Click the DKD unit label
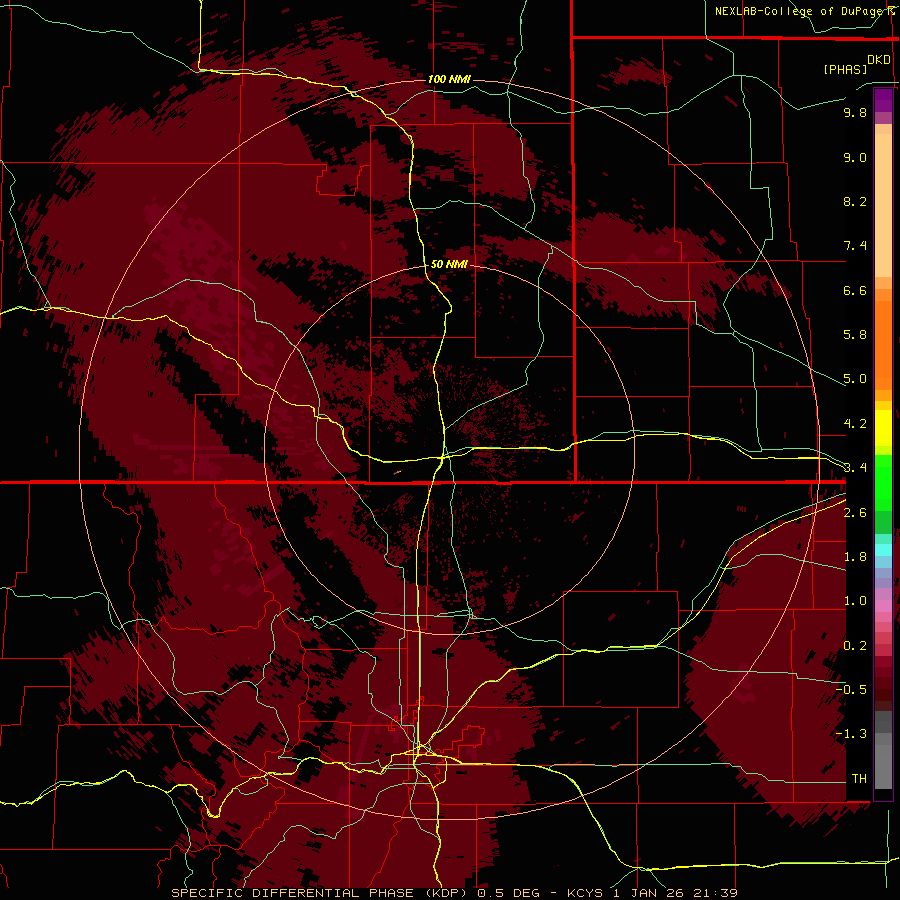Image resolution: width=900 pixels, height=900 pixels. (878, 60)
